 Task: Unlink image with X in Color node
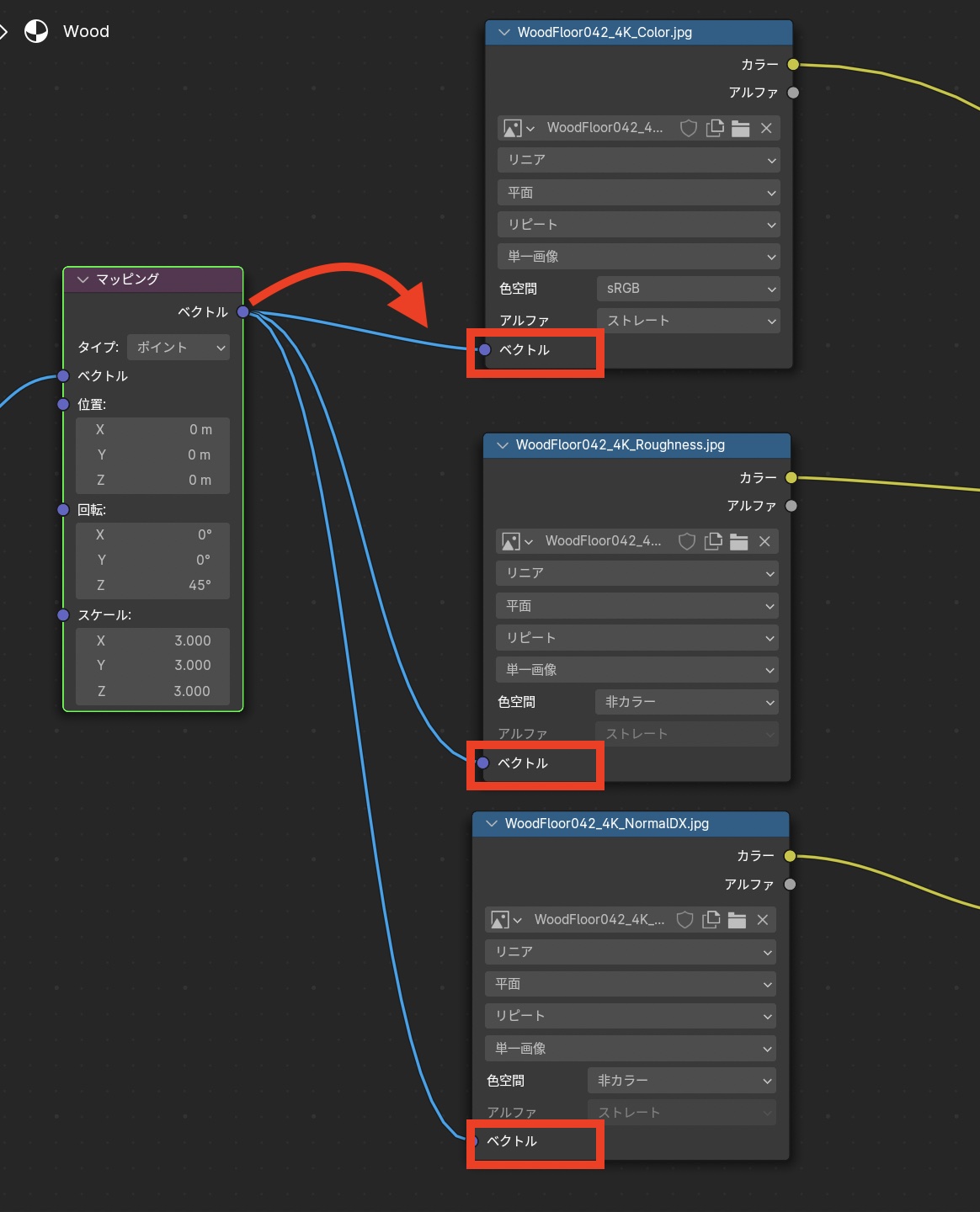click(766, 128)
